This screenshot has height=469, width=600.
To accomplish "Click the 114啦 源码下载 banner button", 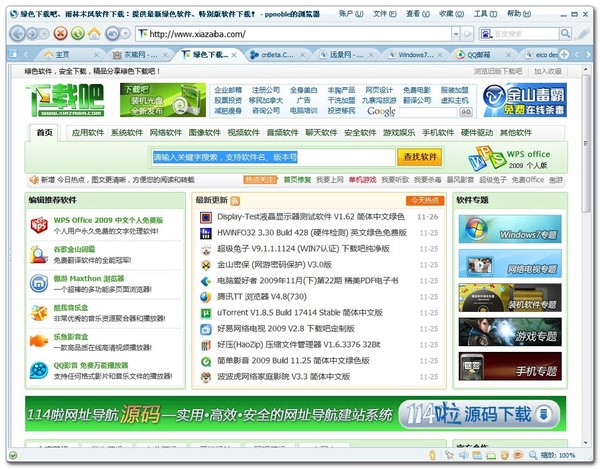I will tap(479, 414).
